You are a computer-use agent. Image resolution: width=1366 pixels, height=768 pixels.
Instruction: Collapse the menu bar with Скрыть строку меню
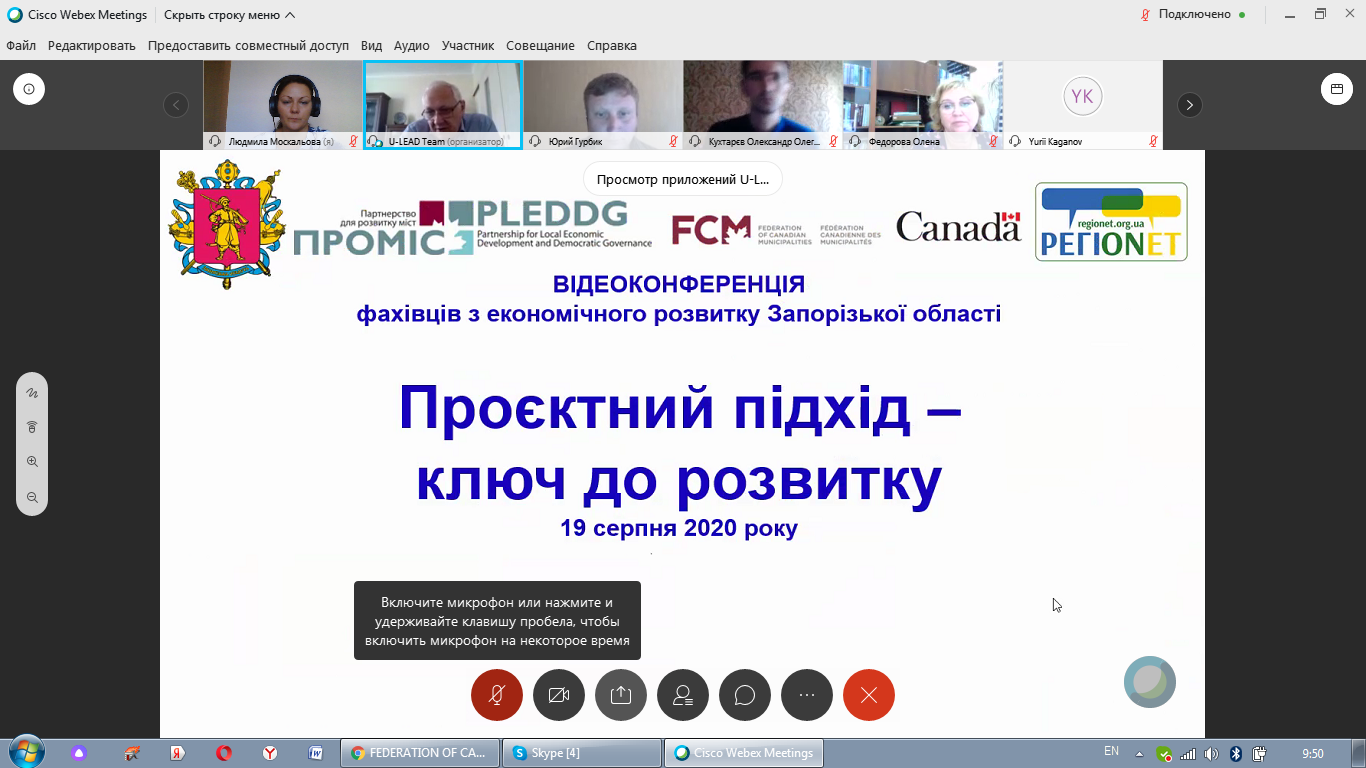(229, 15)
